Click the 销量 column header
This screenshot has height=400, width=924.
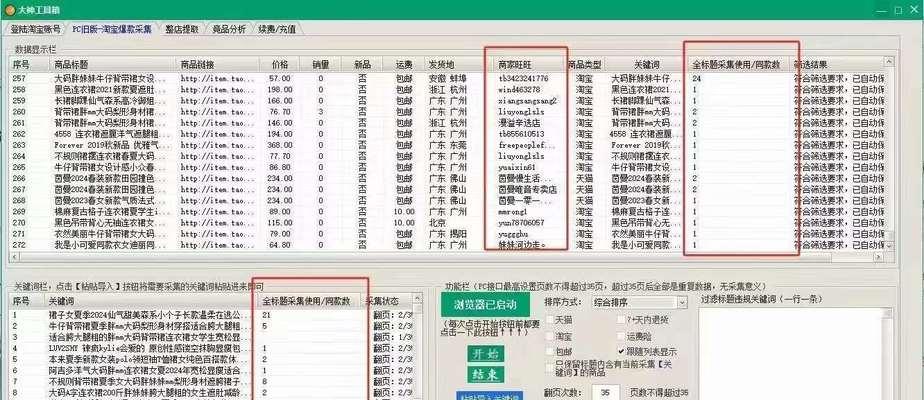click(x=321, y=64)
